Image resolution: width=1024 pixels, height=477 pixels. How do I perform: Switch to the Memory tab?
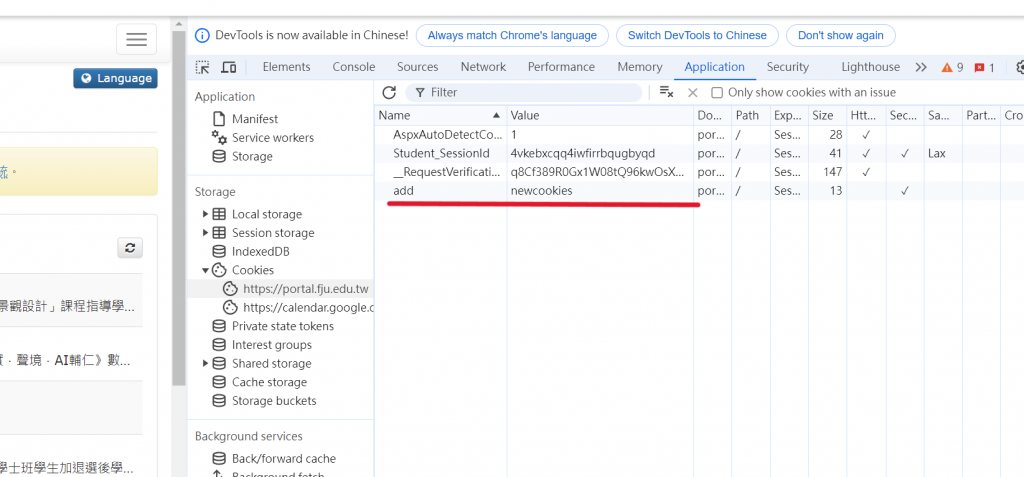pyautogui.click(x=639, y=67)
